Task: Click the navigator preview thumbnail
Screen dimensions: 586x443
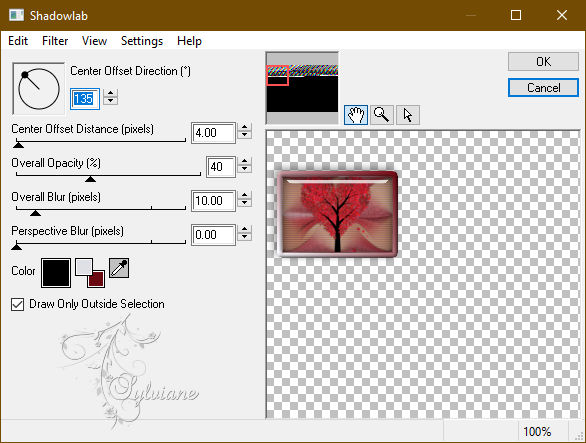Action: 302,88
